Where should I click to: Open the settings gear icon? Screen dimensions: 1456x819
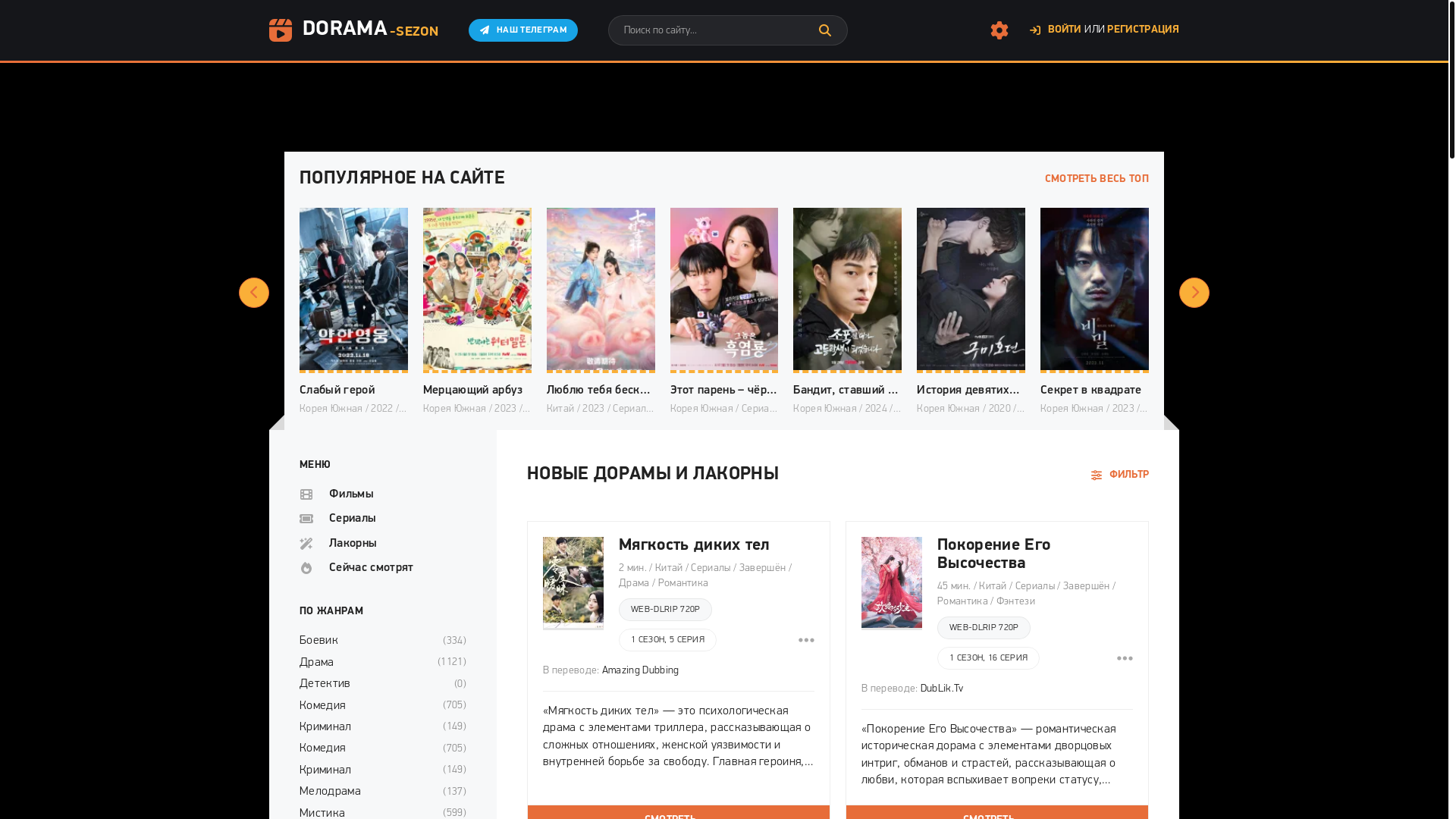(x=999, y=30)
